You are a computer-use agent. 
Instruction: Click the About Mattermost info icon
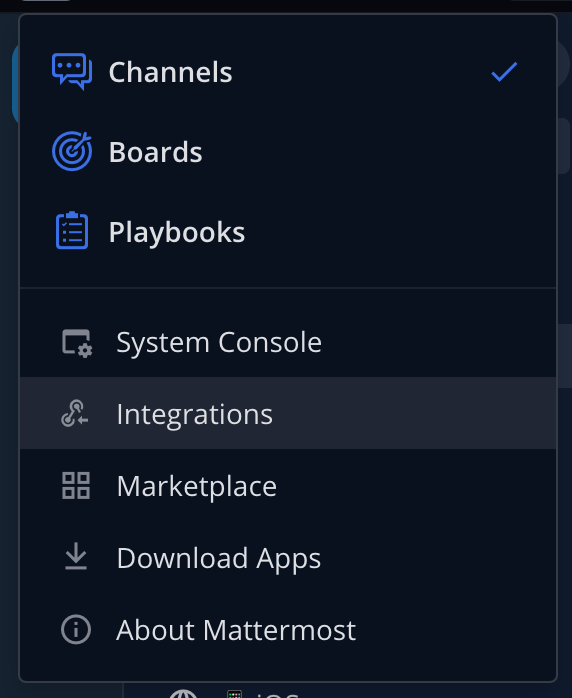76,629
